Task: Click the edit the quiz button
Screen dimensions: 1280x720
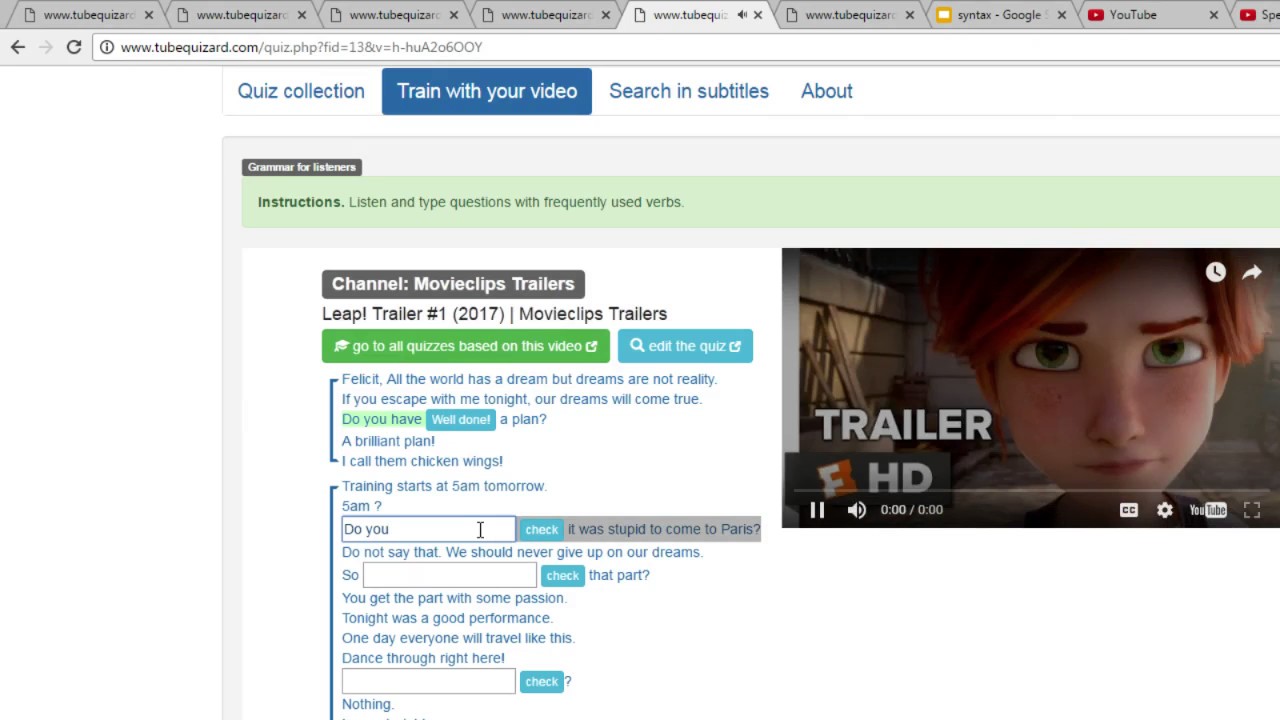Action: 685,346
